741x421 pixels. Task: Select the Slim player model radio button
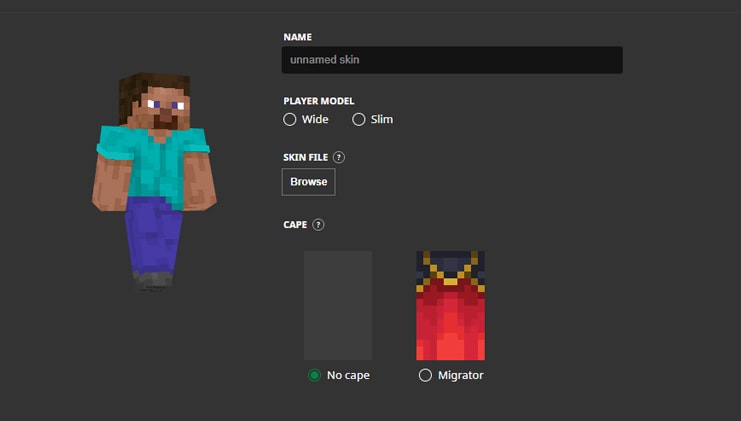point(359,119)
